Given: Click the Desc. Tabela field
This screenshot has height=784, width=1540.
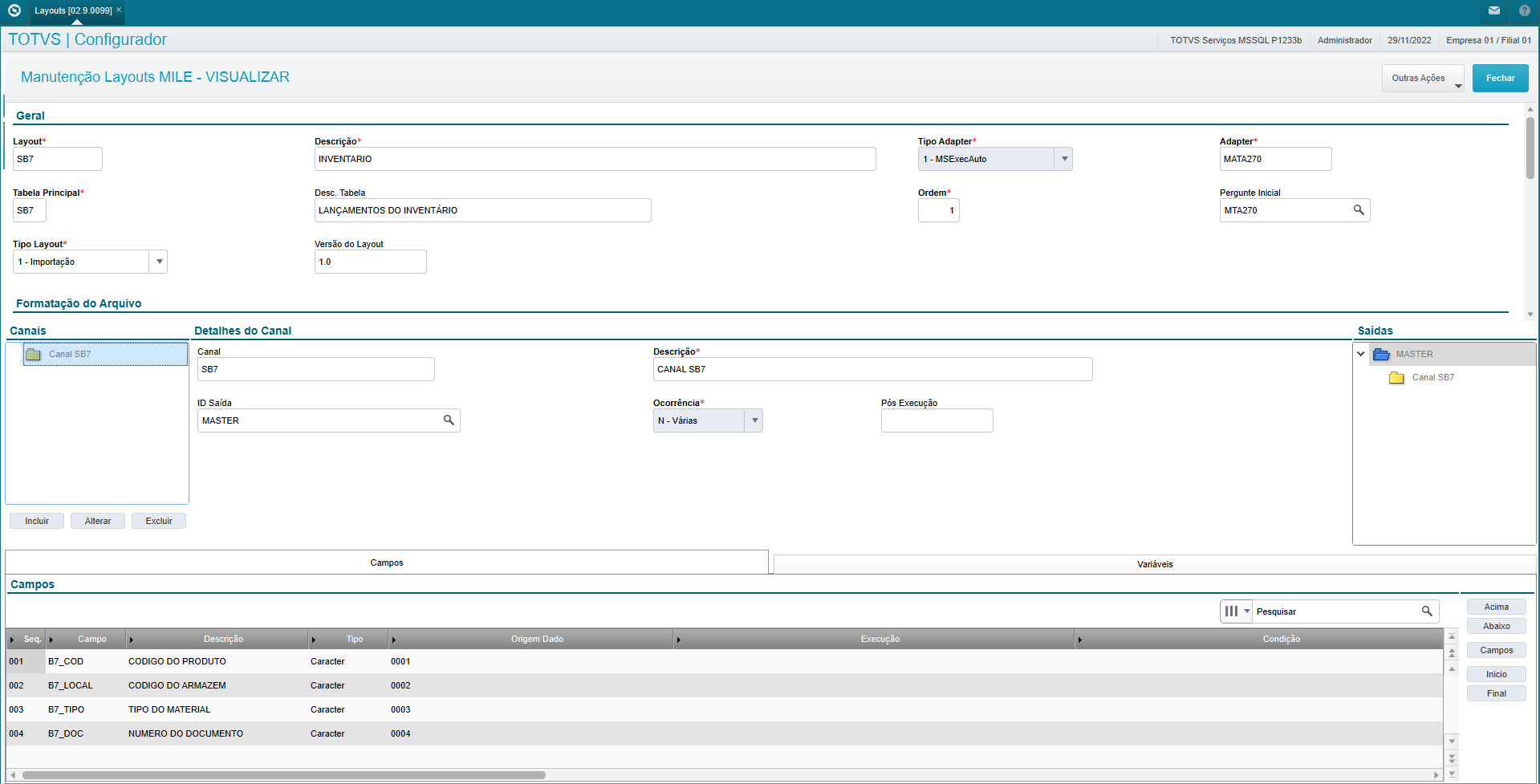Looking at the screenshot, I should pyautogui.click(x=482, y=210).
